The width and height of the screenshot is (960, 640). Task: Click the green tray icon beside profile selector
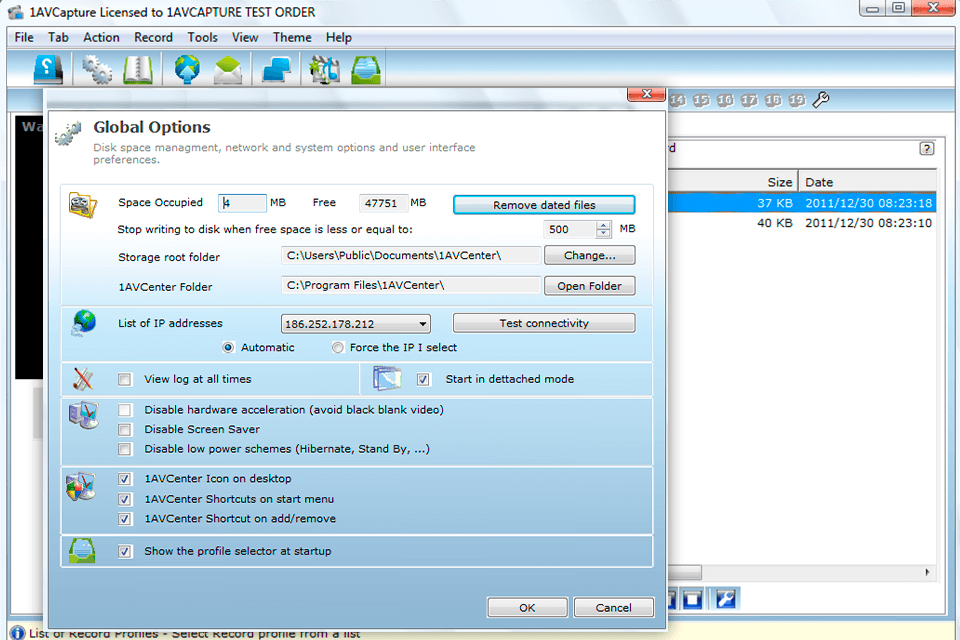82,551
